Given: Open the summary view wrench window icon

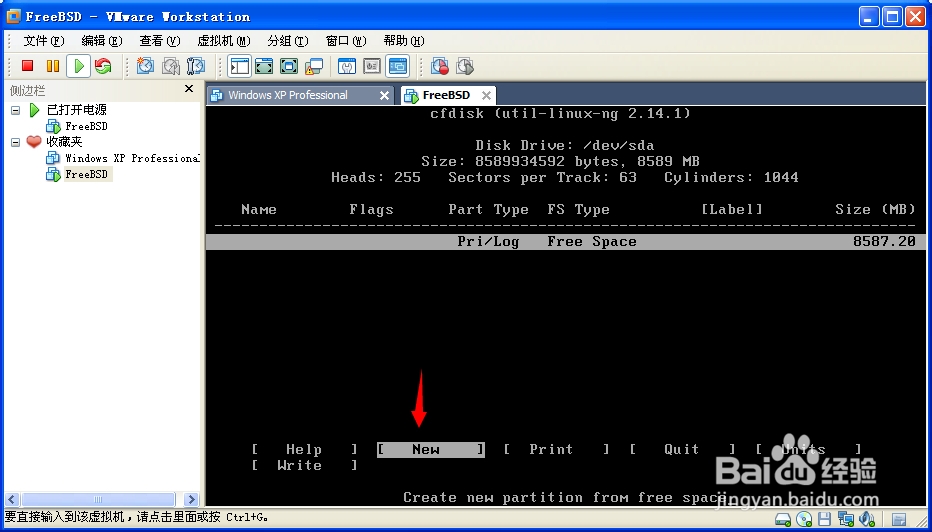Looking at the screenshot, I should tap(347, 66).
